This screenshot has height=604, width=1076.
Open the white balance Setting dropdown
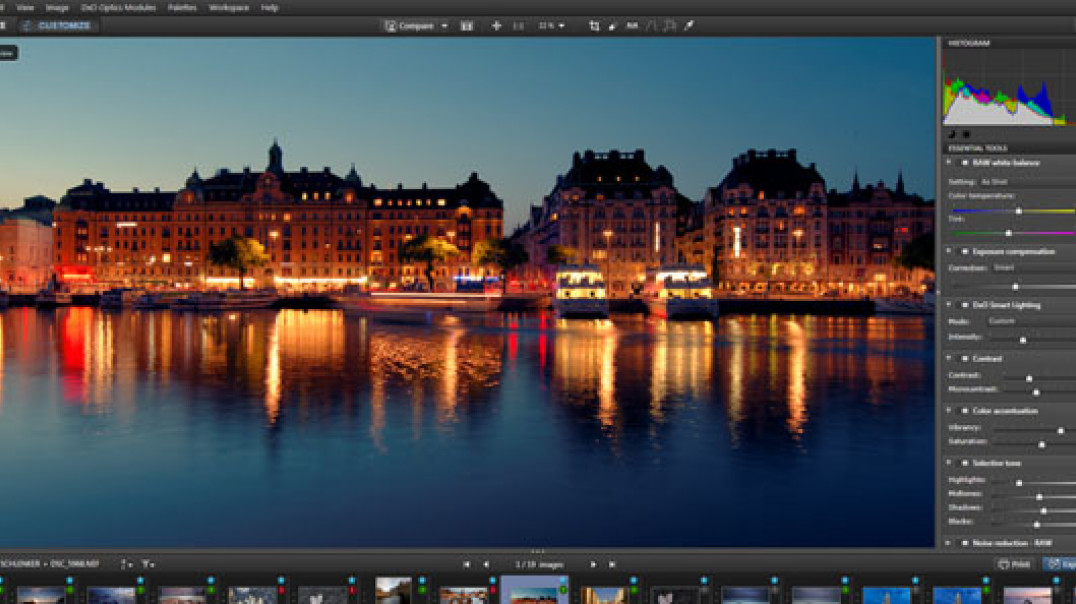1026,182
